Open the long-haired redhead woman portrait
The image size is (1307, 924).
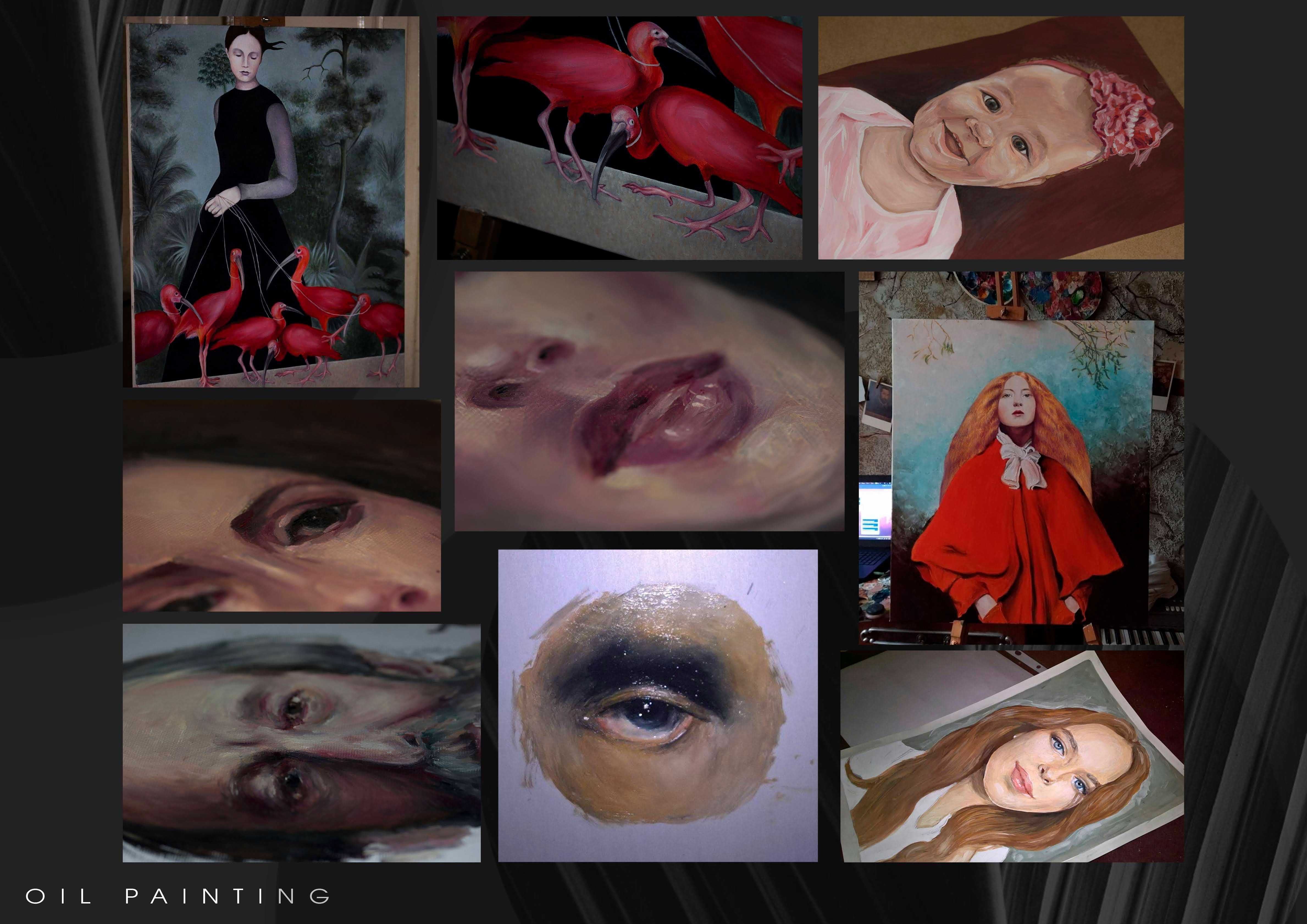click(1013, 756)
